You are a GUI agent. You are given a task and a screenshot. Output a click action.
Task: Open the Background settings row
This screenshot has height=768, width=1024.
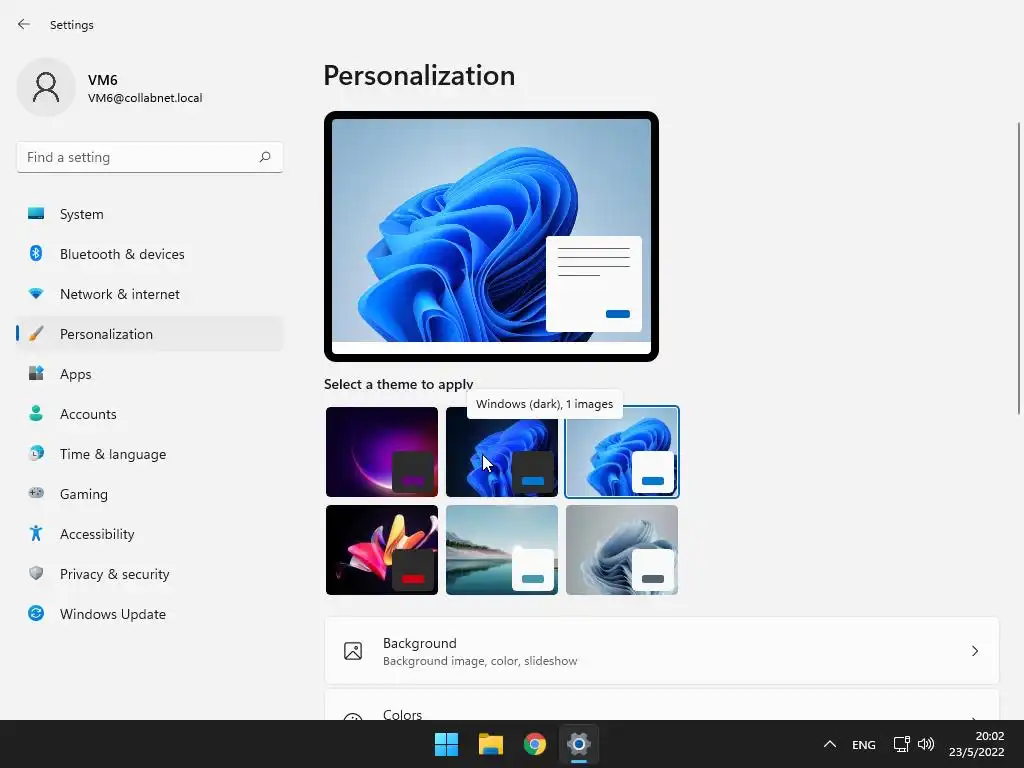pyautogui.click(x=662, y=651)
